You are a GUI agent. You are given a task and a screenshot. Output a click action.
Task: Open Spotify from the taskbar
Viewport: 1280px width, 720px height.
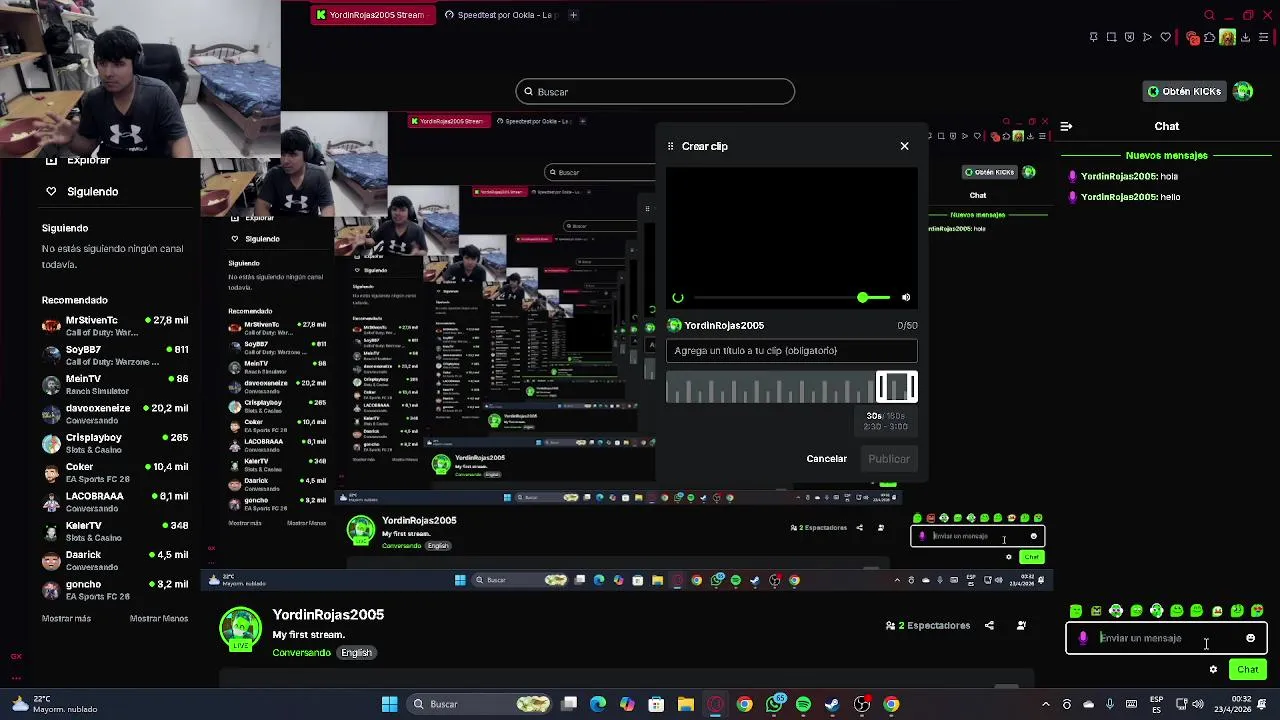(x=803, y=705)
